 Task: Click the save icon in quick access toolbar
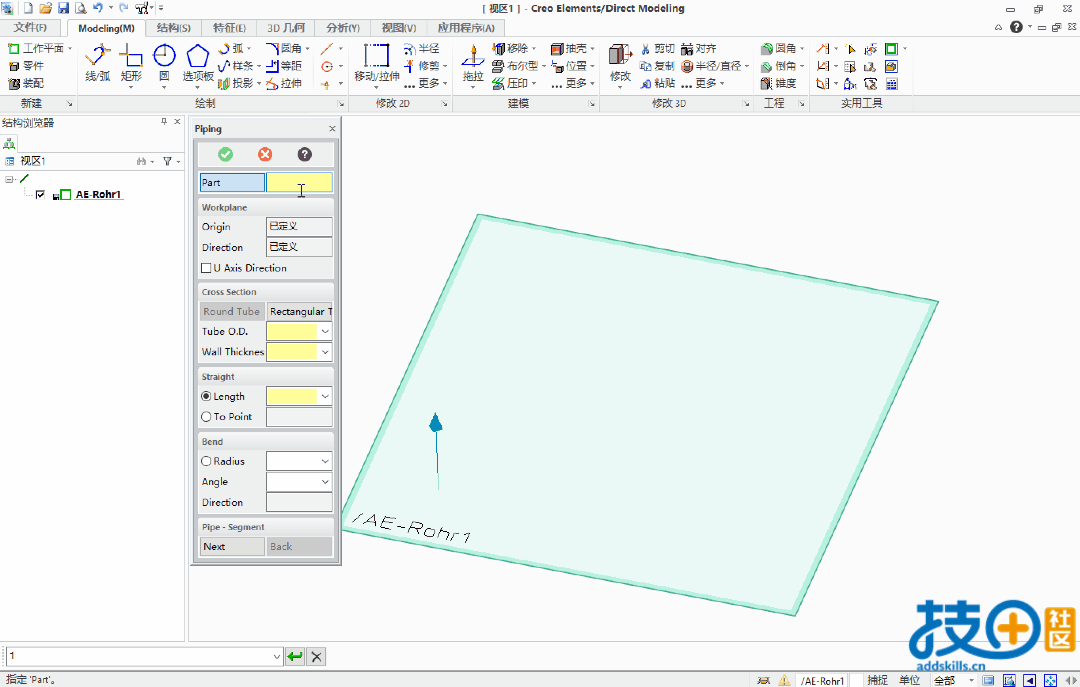point(63,8)
